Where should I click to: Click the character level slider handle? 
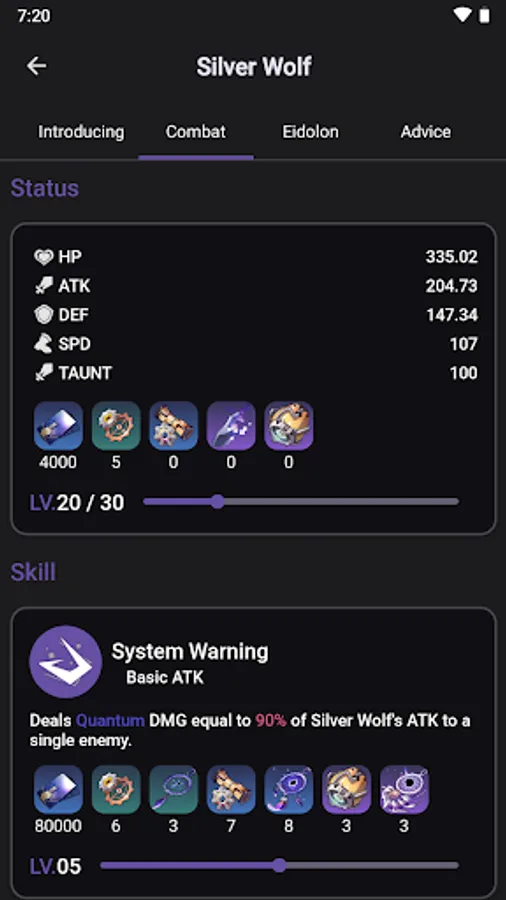click(x=217, y=502)
